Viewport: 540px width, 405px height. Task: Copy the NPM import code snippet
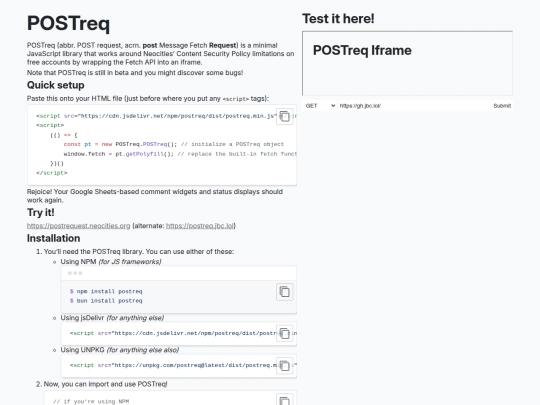[284, 399]
